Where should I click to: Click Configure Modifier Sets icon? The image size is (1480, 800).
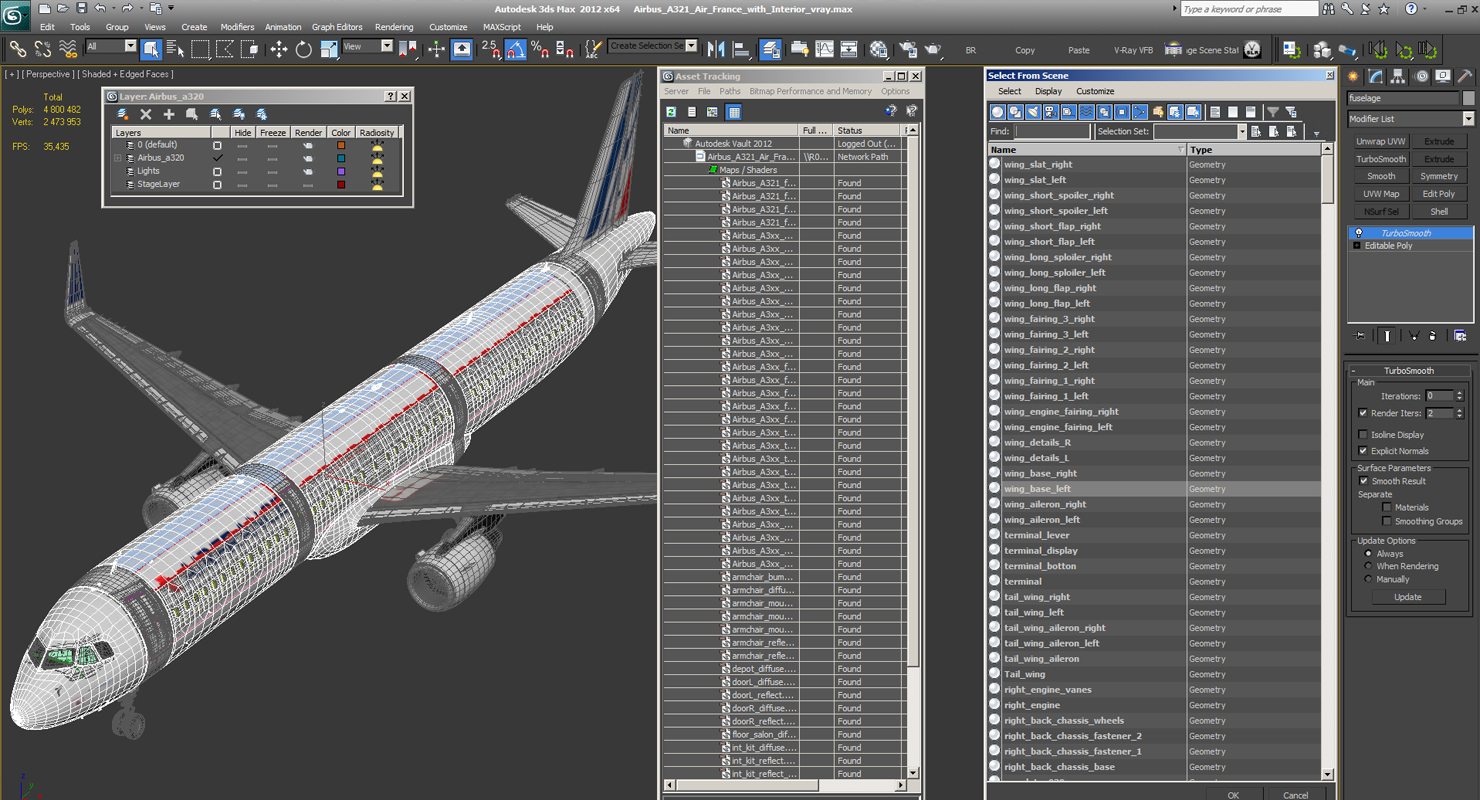click(x=1460, y=336)
